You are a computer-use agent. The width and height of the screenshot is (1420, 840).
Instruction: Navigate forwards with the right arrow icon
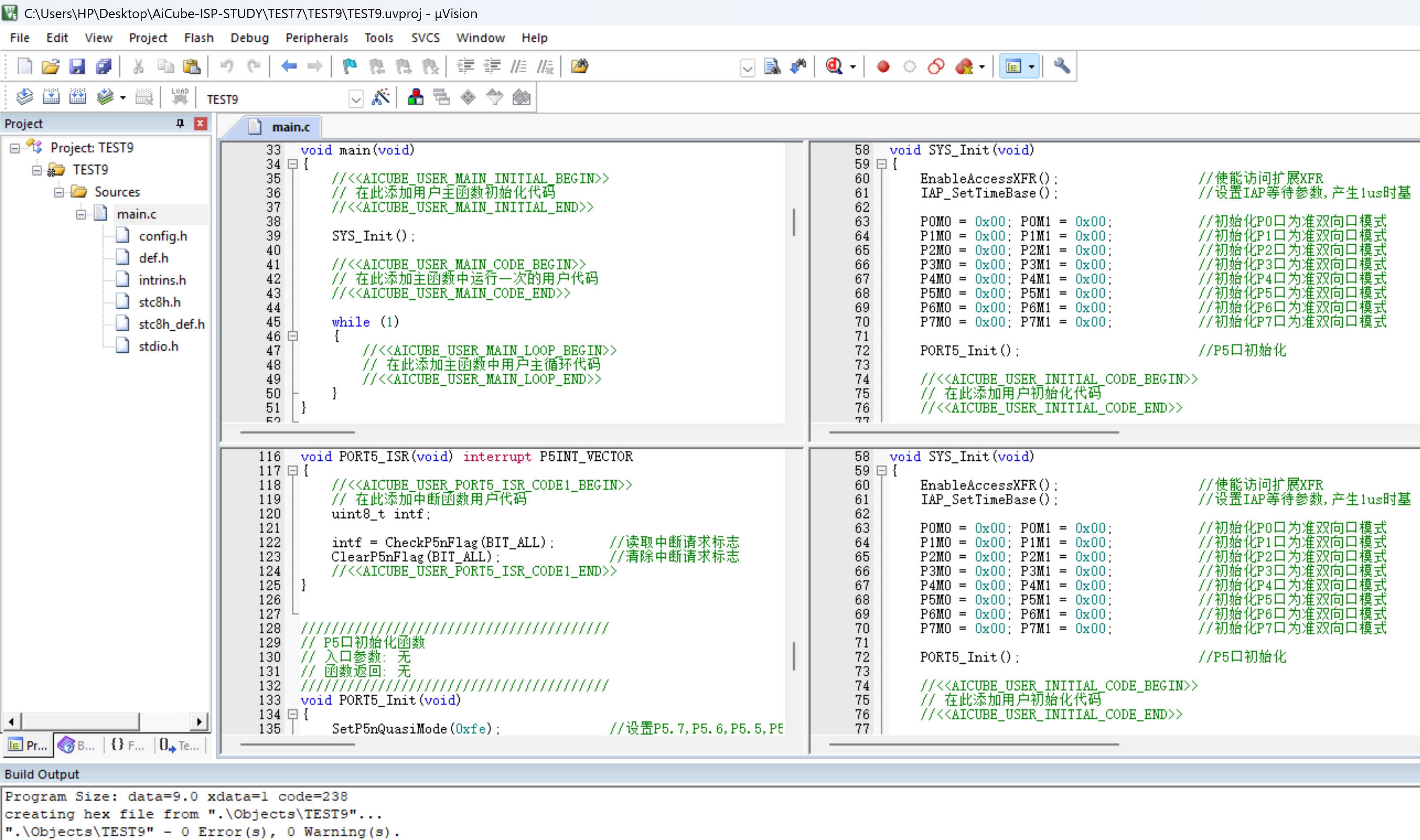pyautogui.click(x=315, y=67)
